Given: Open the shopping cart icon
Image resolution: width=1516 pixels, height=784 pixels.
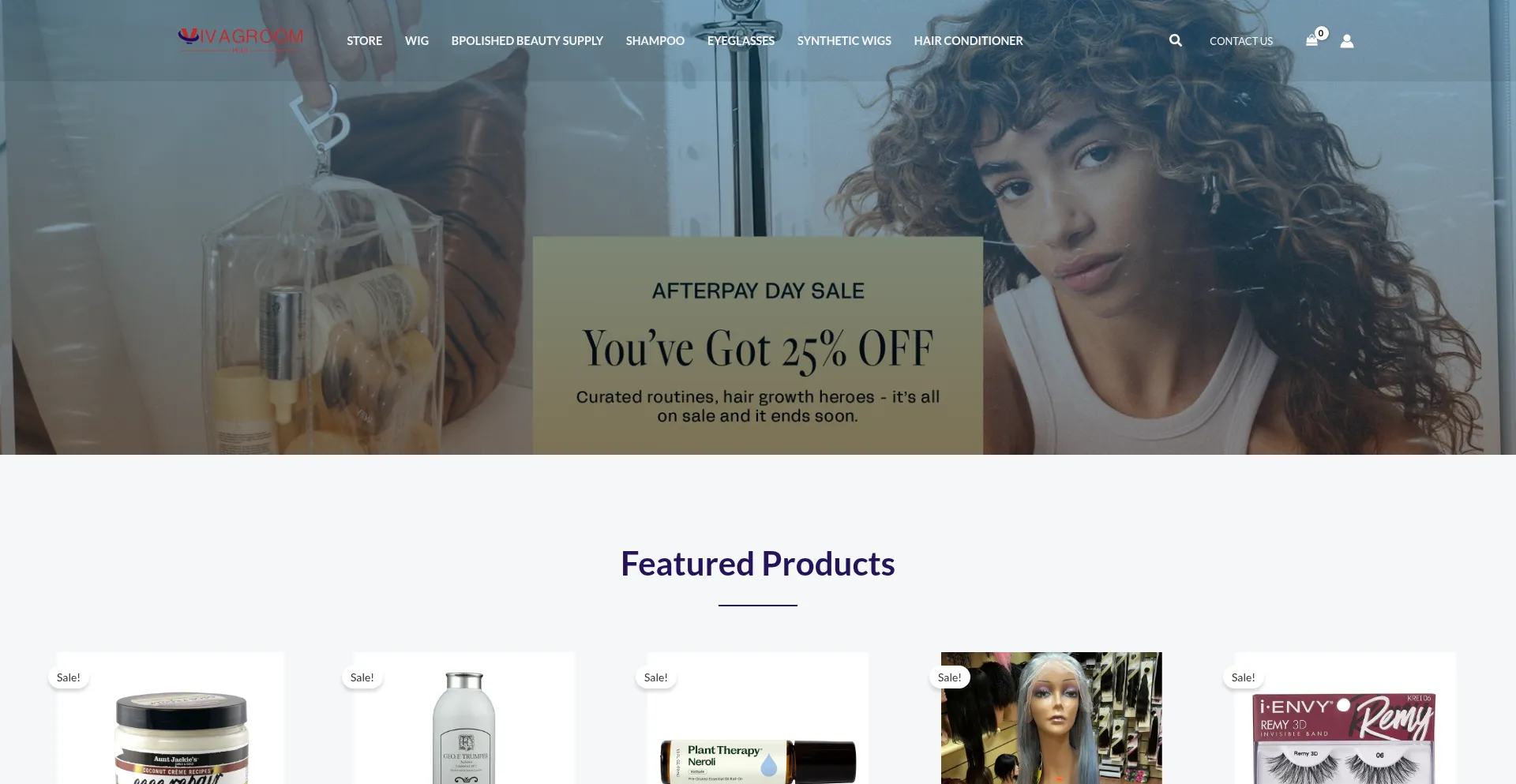Looking at the screenshot, I should point(1311,41).
